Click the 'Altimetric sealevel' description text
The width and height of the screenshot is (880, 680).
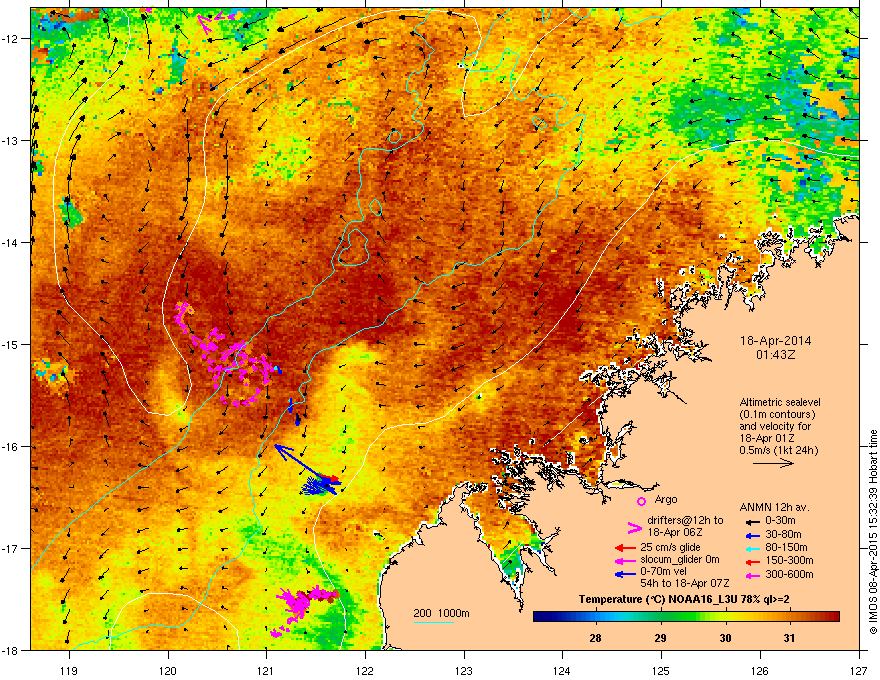[780, 402]
